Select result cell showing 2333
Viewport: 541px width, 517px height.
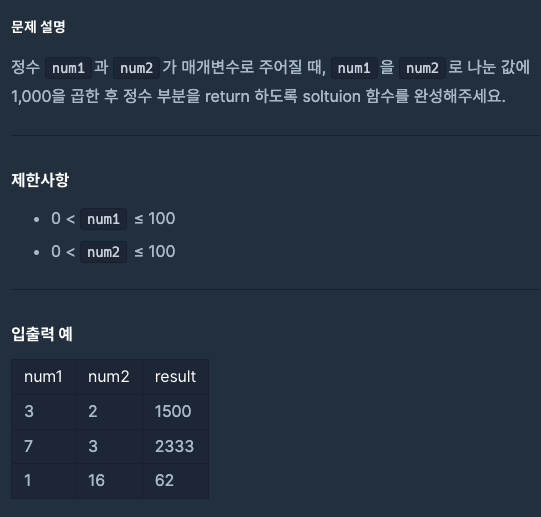coord(175,446)
